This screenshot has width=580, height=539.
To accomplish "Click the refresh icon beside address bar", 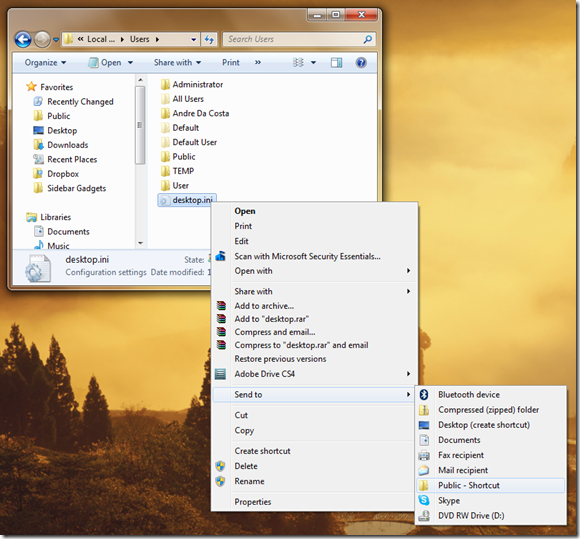I will point(209,39).
